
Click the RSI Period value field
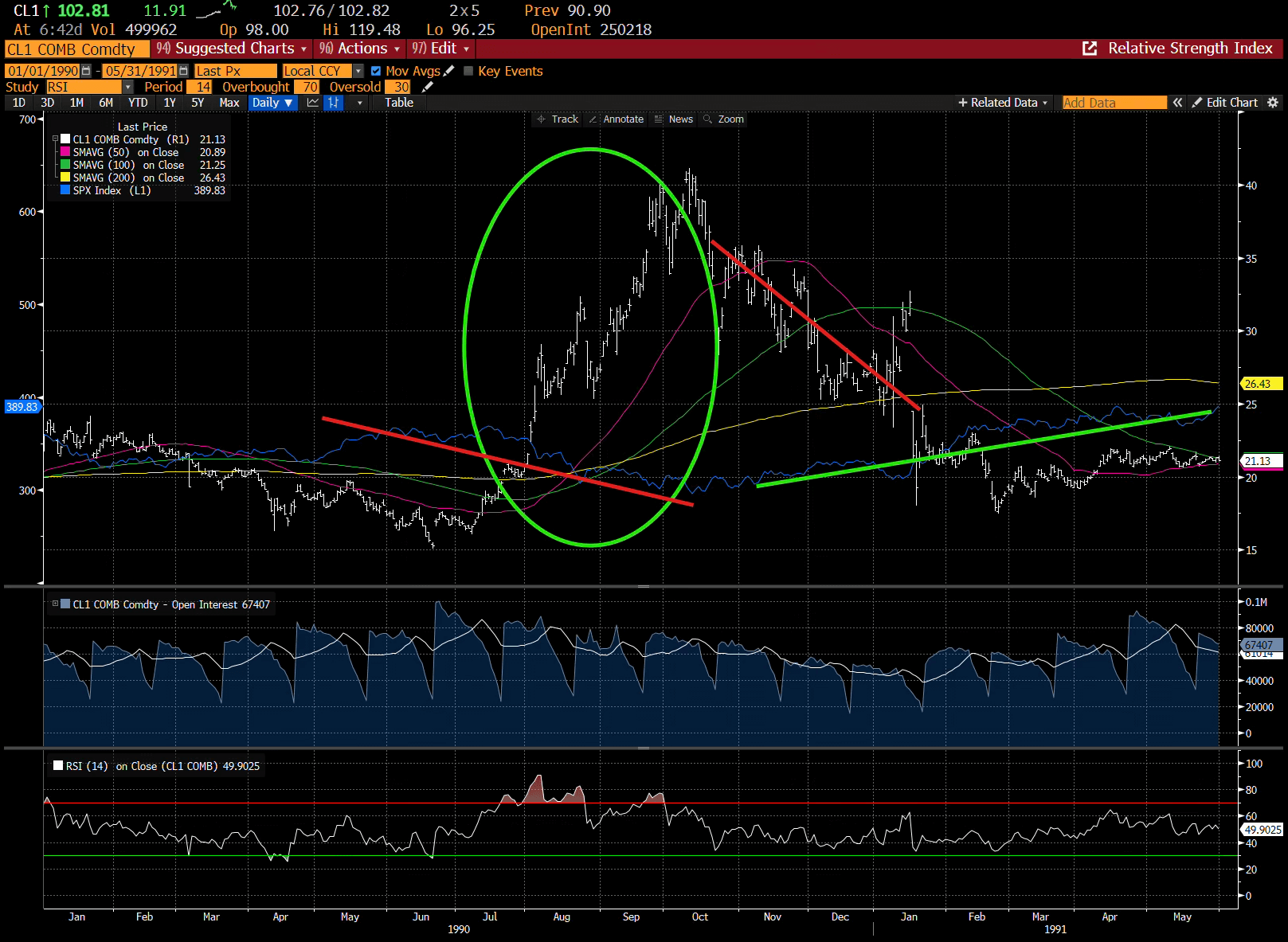200,87
